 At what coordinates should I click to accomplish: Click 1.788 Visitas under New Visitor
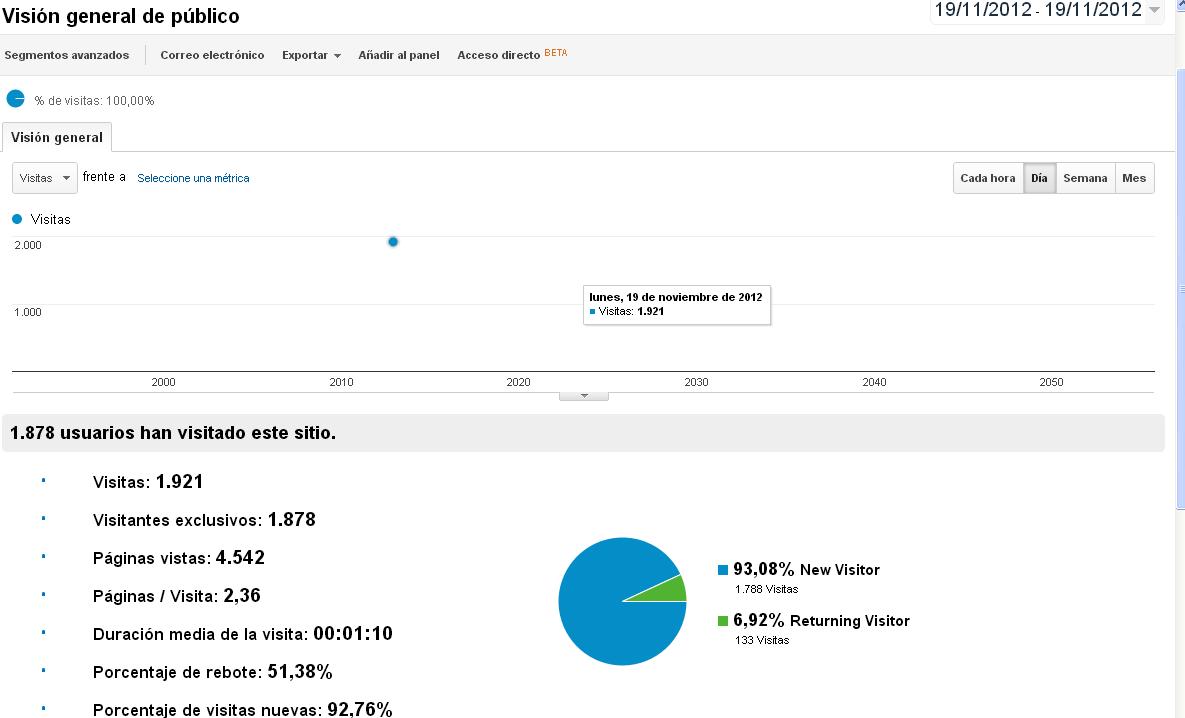click(x=766, y=590)
